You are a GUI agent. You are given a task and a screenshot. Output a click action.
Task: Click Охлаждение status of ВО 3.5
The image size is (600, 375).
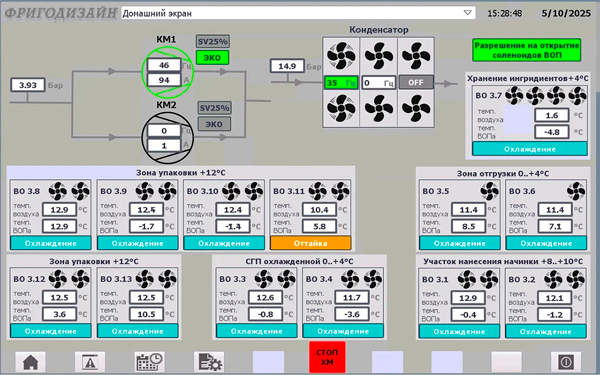tap(460, 243)
